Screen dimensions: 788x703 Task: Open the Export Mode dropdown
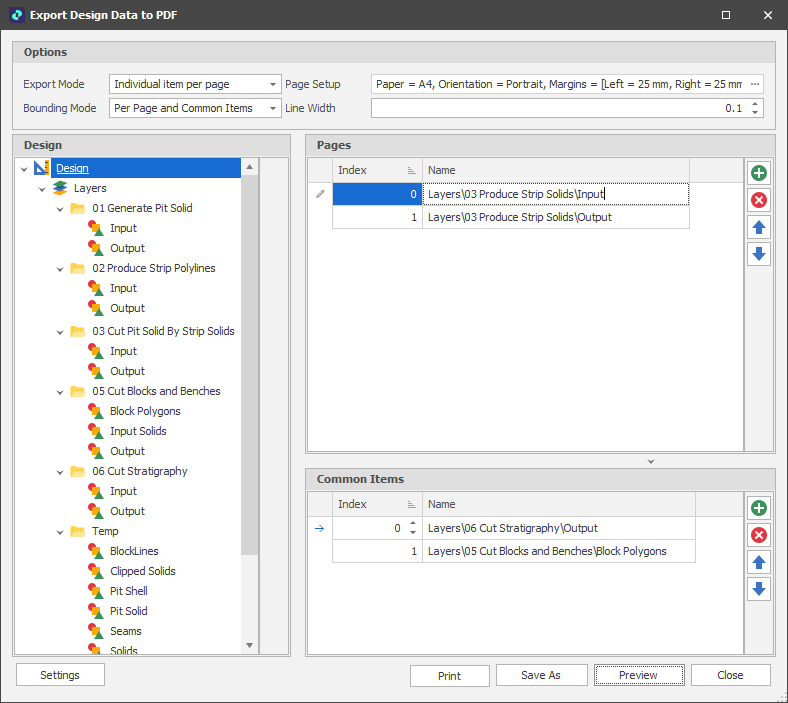pyautogui.click(x=273, y=85)
